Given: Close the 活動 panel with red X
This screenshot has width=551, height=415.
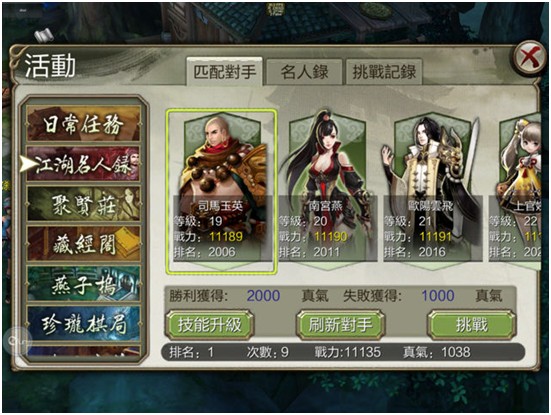Looking at the screenshot, I should click(x=530, y=58).
